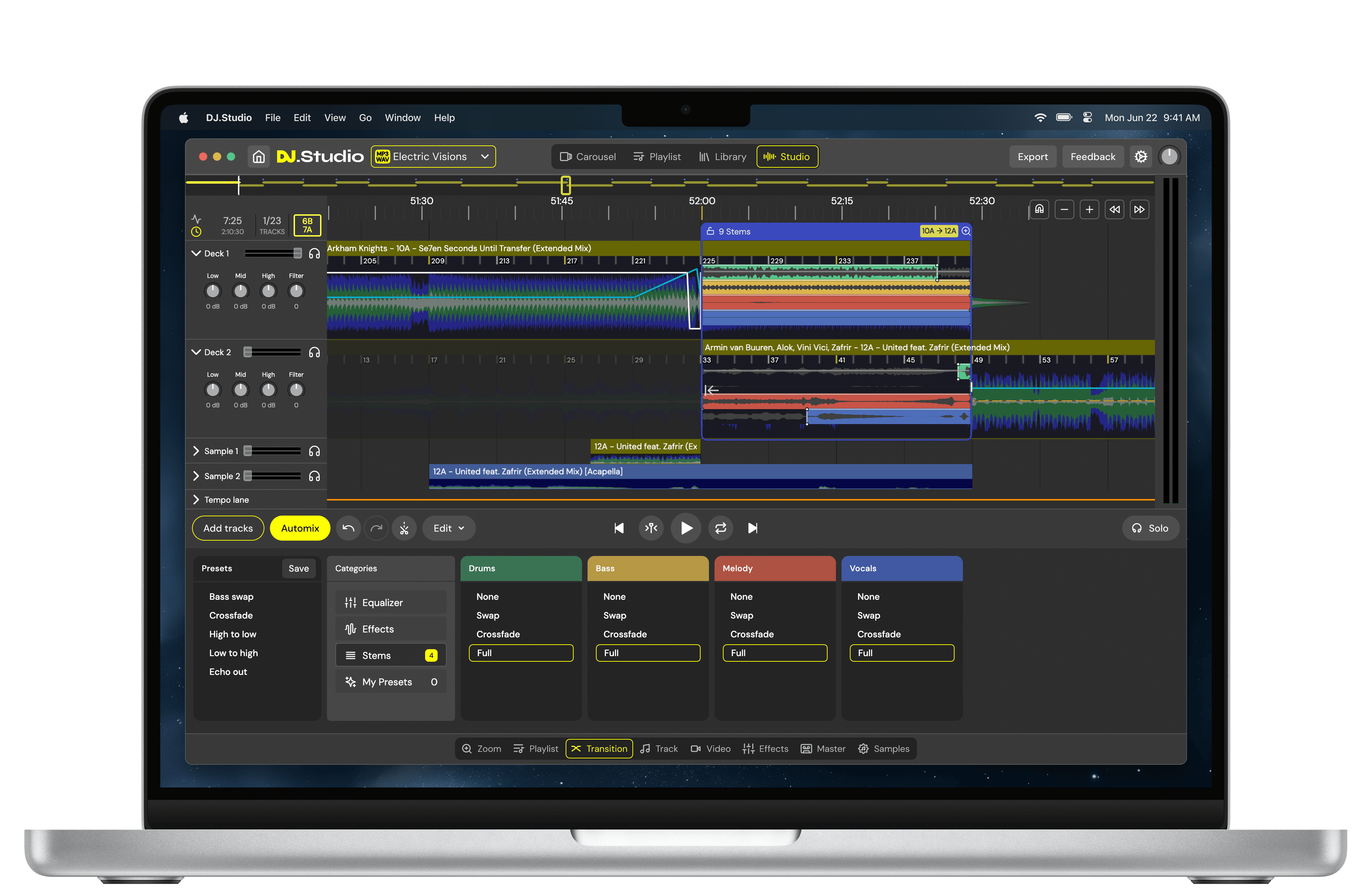Collapse the Deck 1 lane

196,254
